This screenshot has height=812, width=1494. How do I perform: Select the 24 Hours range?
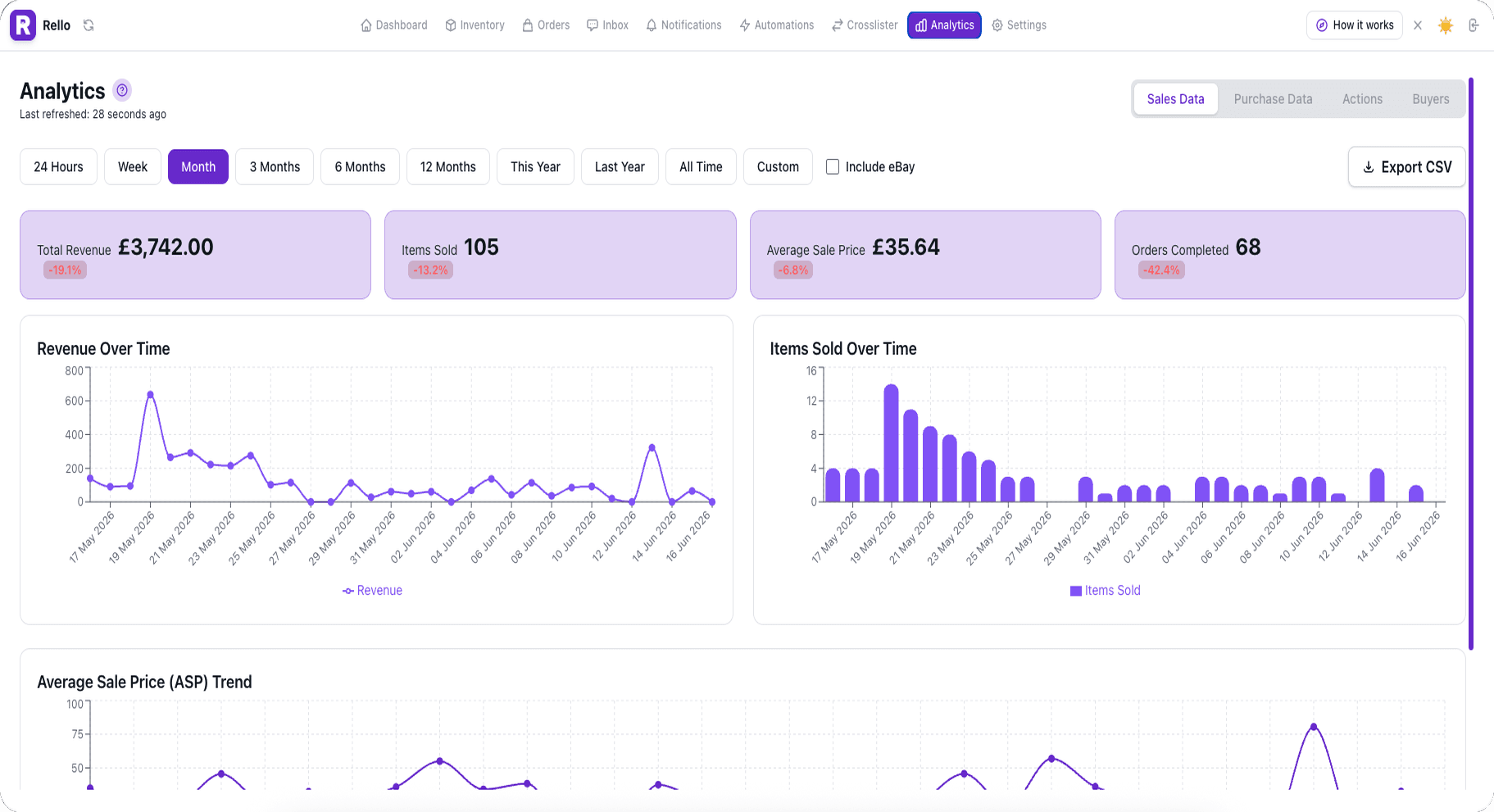click(x=58, y=167)
